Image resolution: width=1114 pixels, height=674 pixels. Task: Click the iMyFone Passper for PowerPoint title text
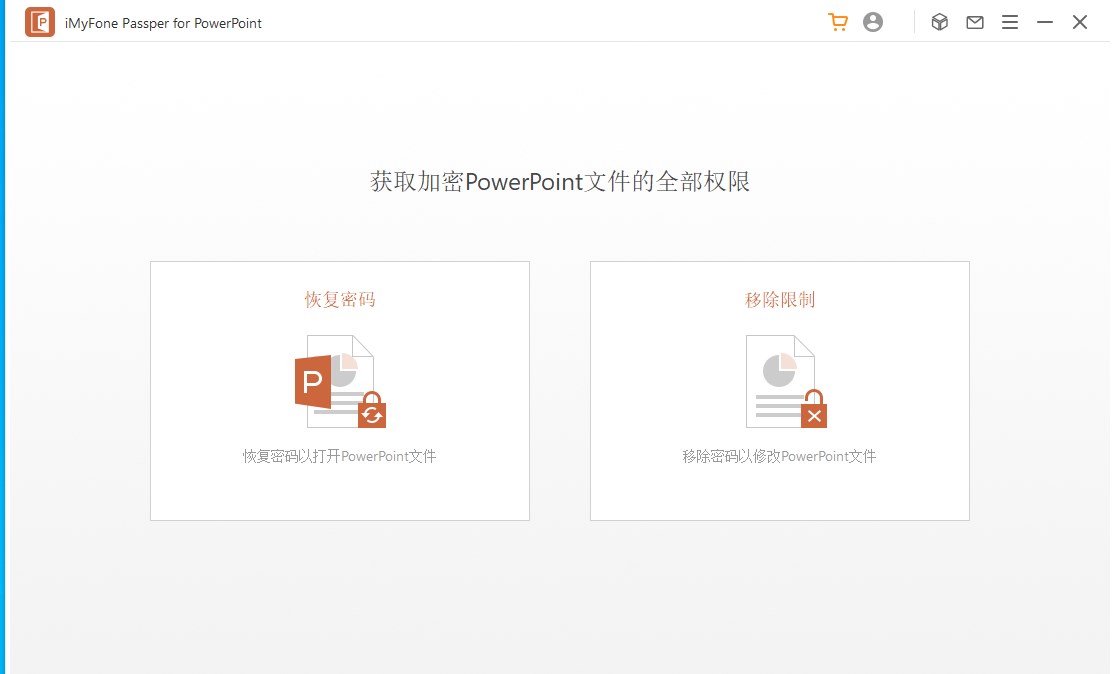(x=162, y=21)
